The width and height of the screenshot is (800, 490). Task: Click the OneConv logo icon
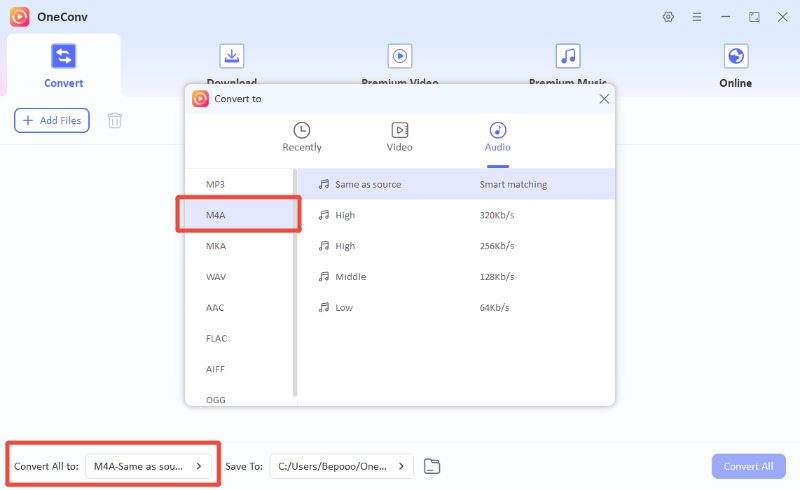pos(19,17)
